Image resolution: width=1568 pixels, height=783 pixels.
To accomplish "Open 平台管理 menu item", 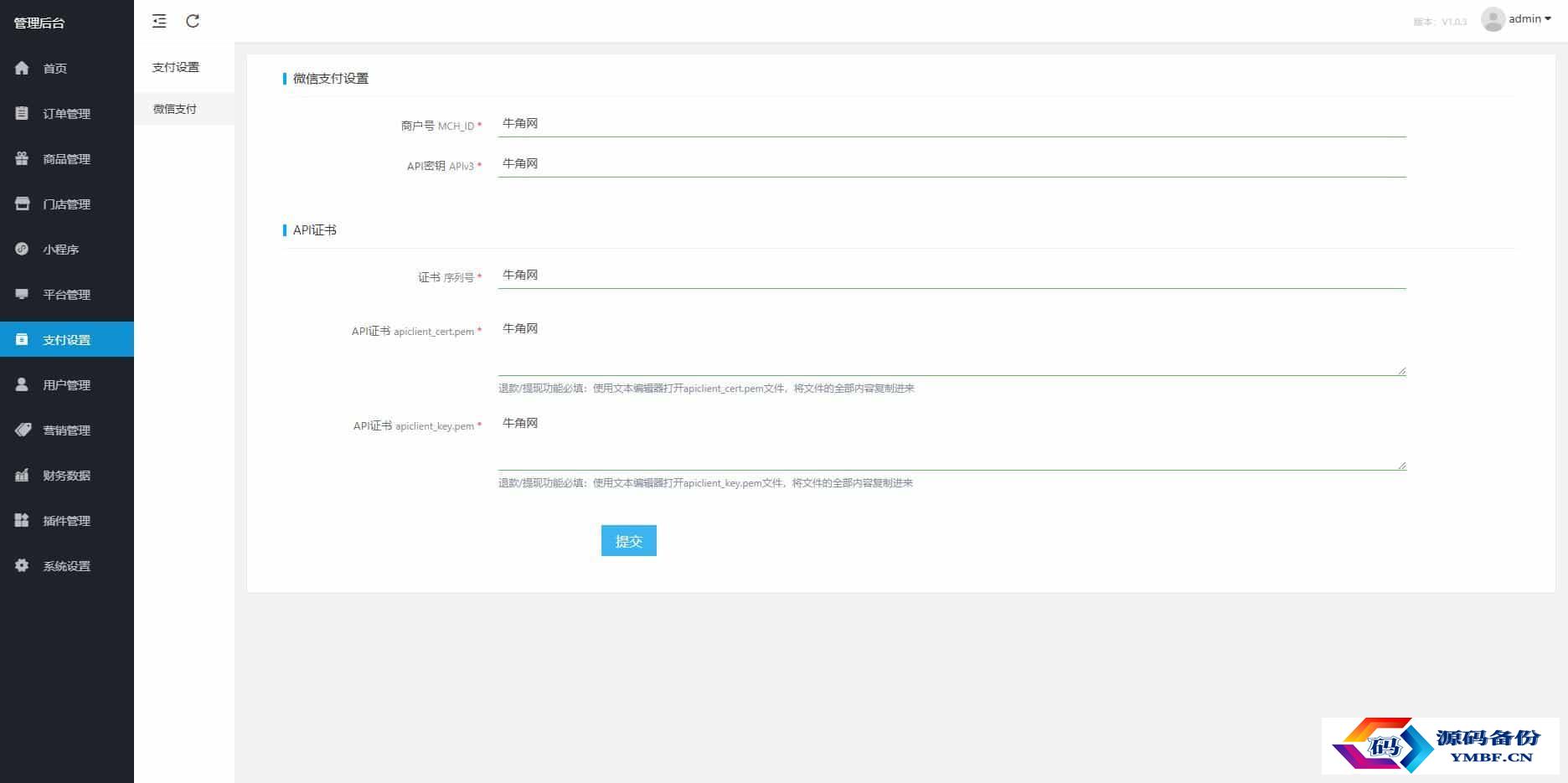I will tap(67, 294).
